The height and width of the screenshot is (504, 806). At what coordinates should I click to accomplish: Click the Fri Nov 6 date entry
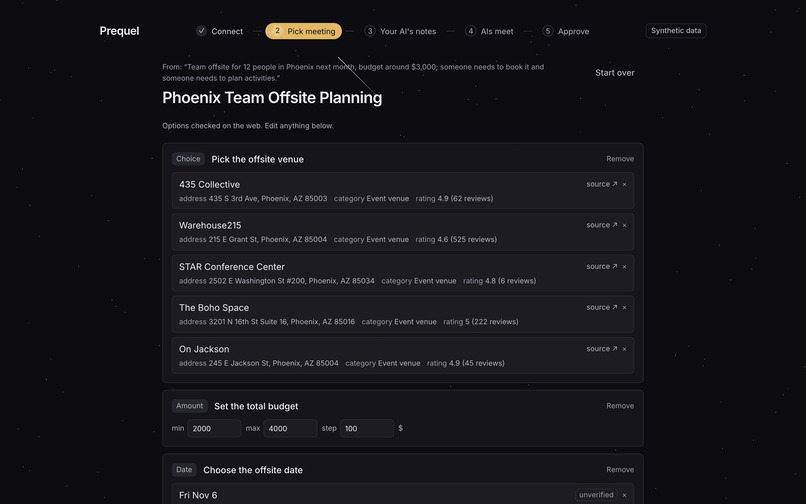(x=198, y=495)
